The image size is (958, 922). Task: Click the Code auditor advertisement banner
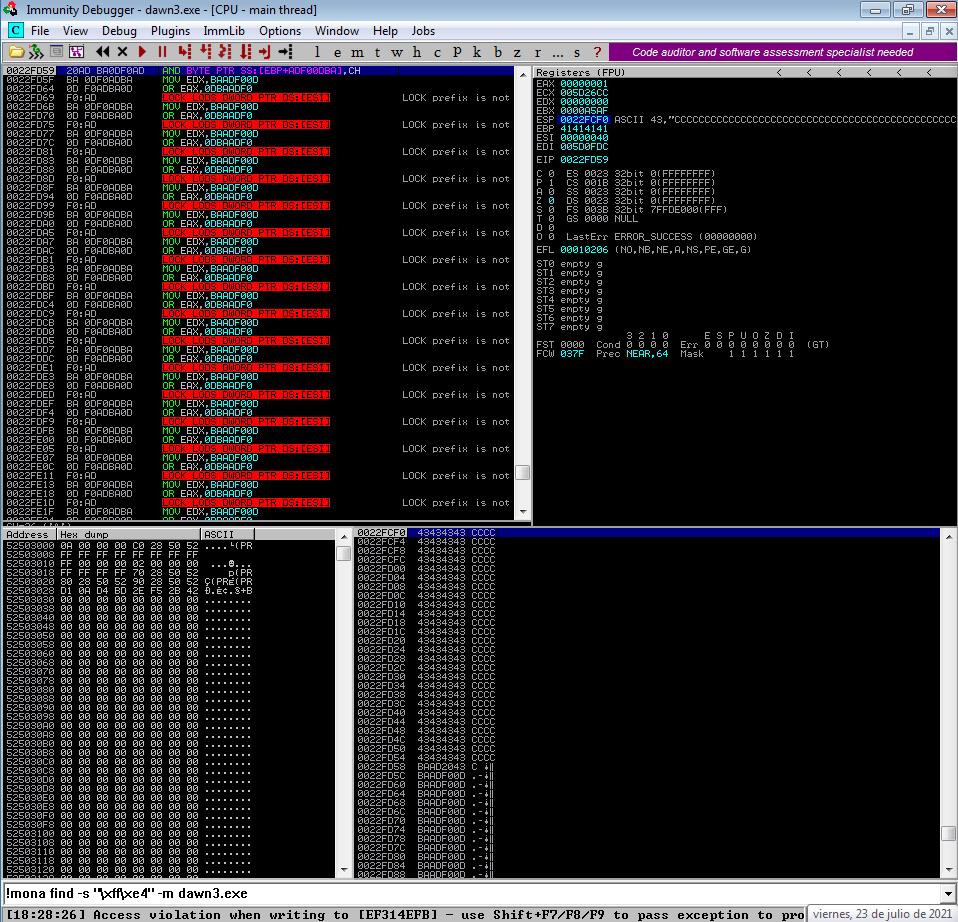782,53
